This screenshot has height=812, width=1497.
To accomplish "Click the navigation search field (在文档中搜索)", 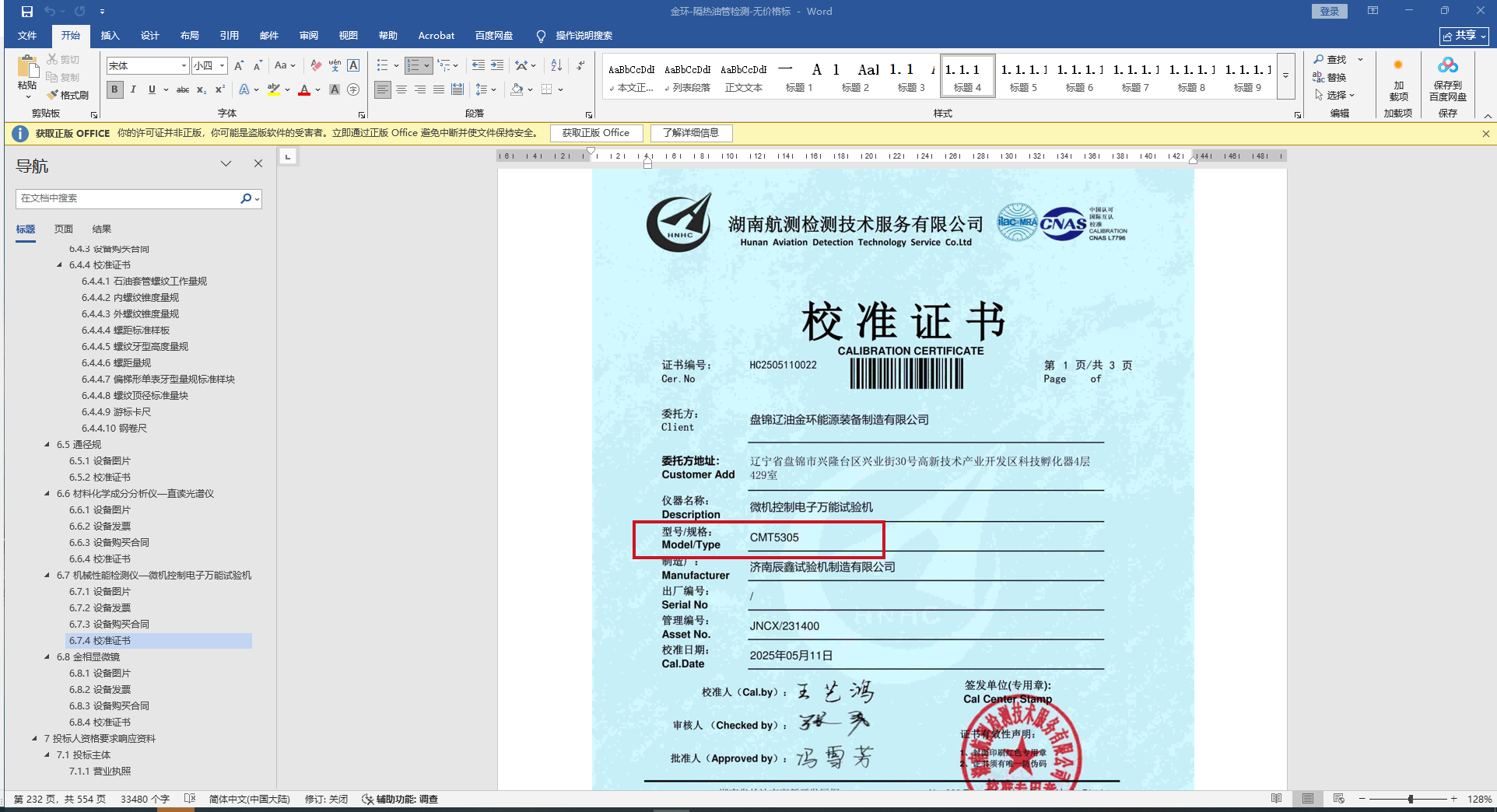I will 128,198.
